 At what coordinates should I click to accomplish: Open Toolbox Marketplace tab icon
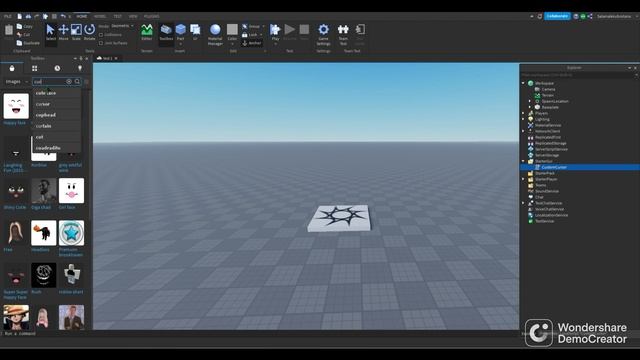(x=12, y=68)
